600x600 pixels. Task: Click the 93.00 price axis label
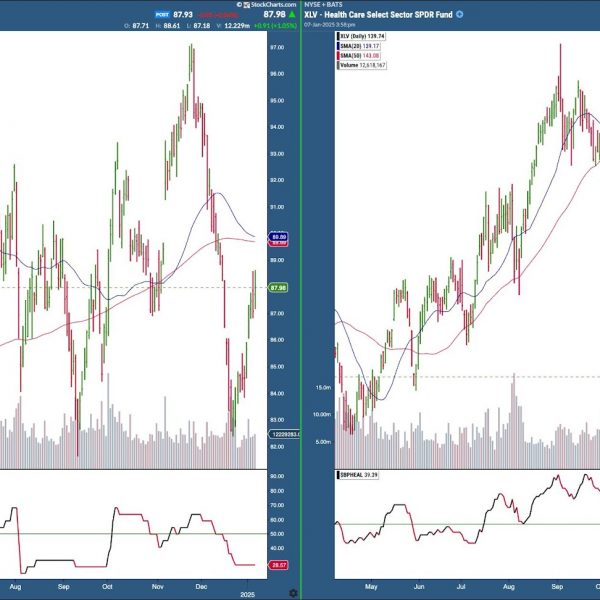coord(277,154)
